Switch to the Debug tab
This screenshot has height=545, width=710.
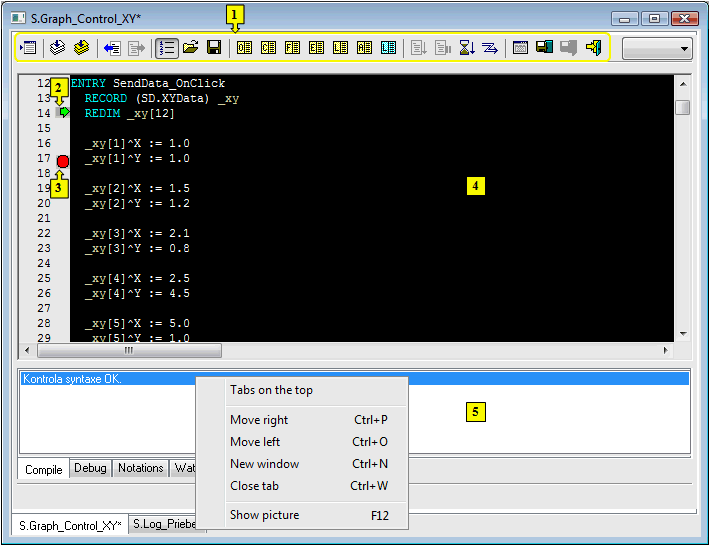(x=90, y=468)
